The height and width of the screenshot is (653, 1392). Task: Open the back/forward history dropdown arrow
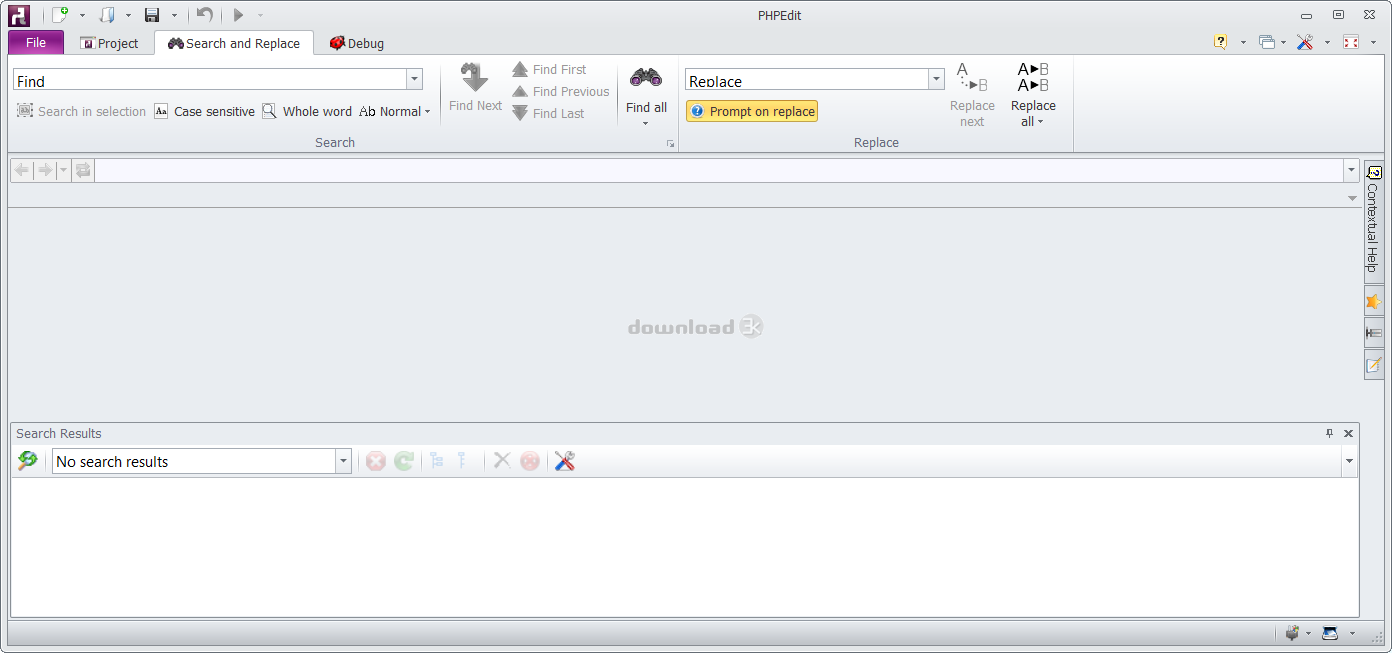(63, 170)
